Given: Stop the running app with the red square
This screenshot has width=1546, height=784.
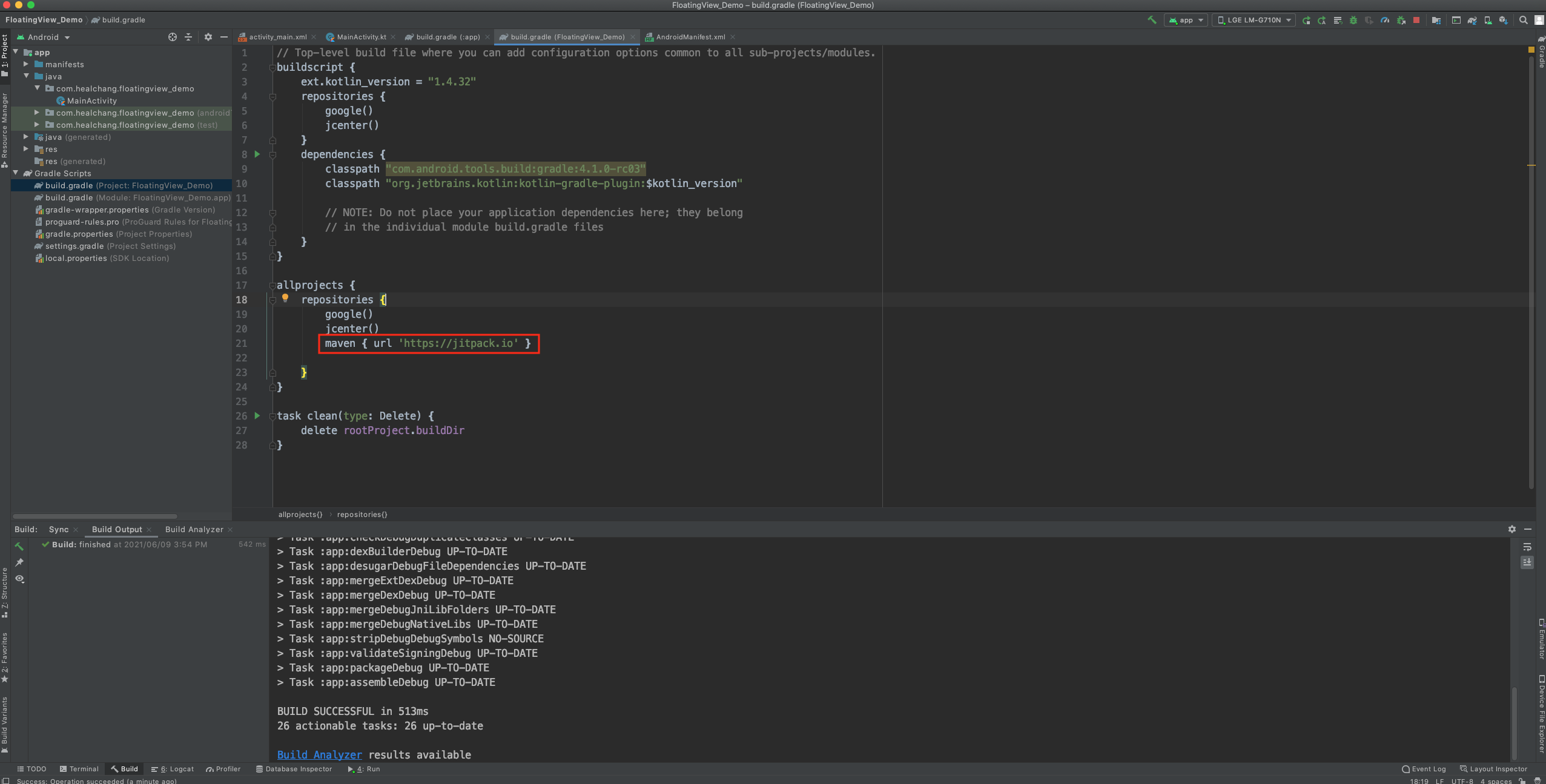Looking at the screenshot, I should (x=1416, y=20).
